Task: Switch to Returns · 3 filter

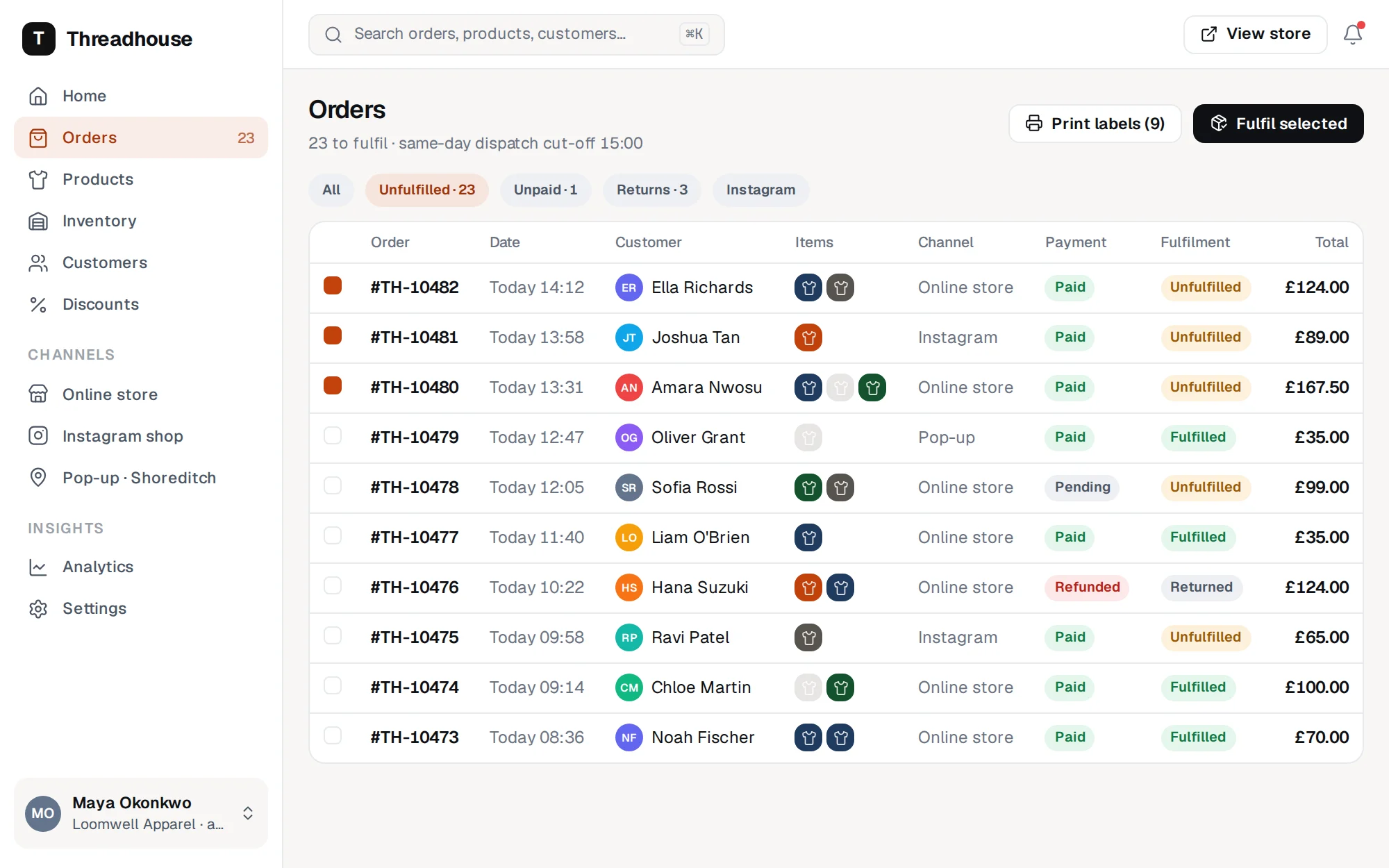Action: pos(652,190)
